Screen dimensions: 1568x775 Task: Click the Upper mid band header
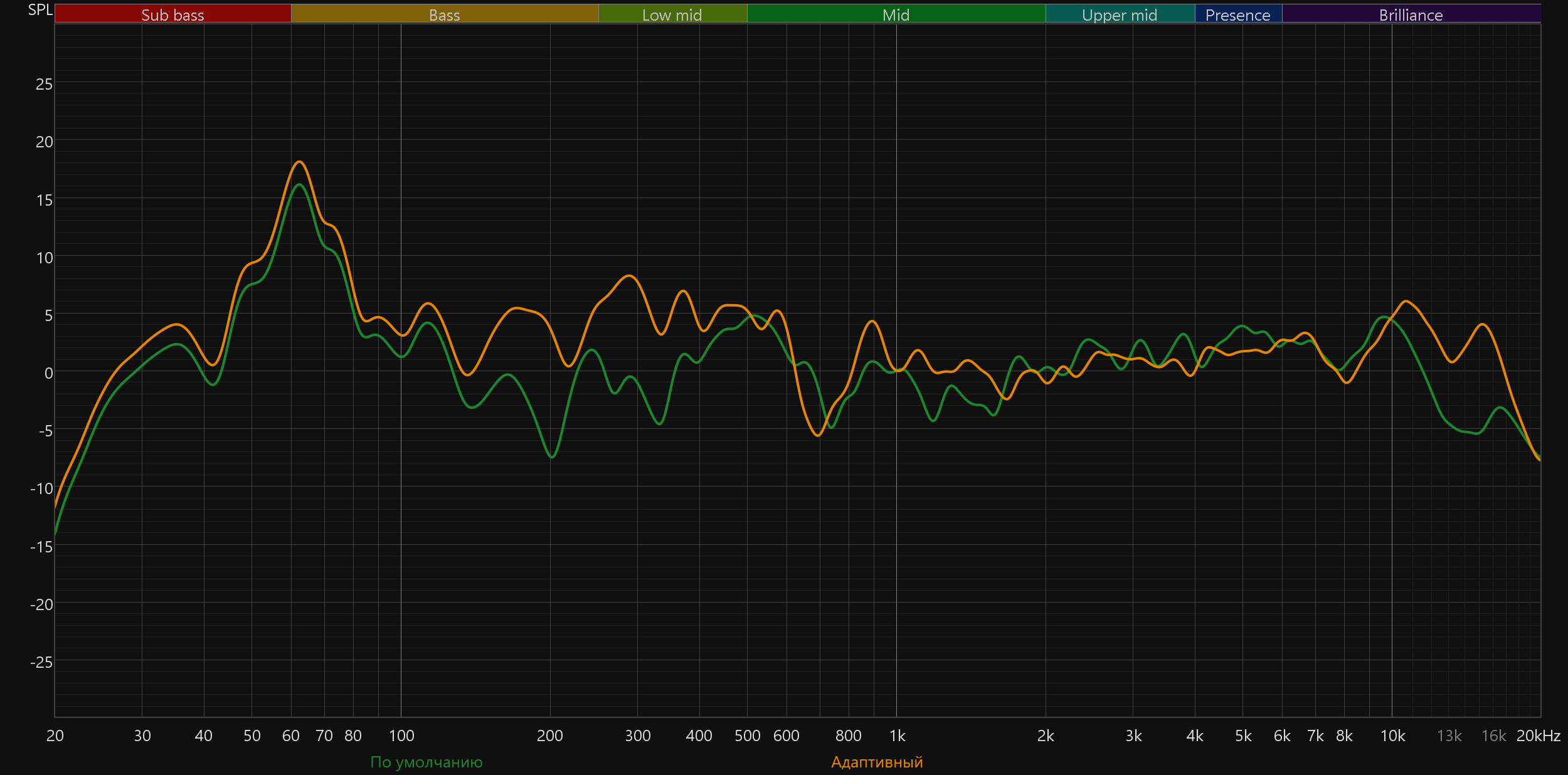coord(1120,14)
